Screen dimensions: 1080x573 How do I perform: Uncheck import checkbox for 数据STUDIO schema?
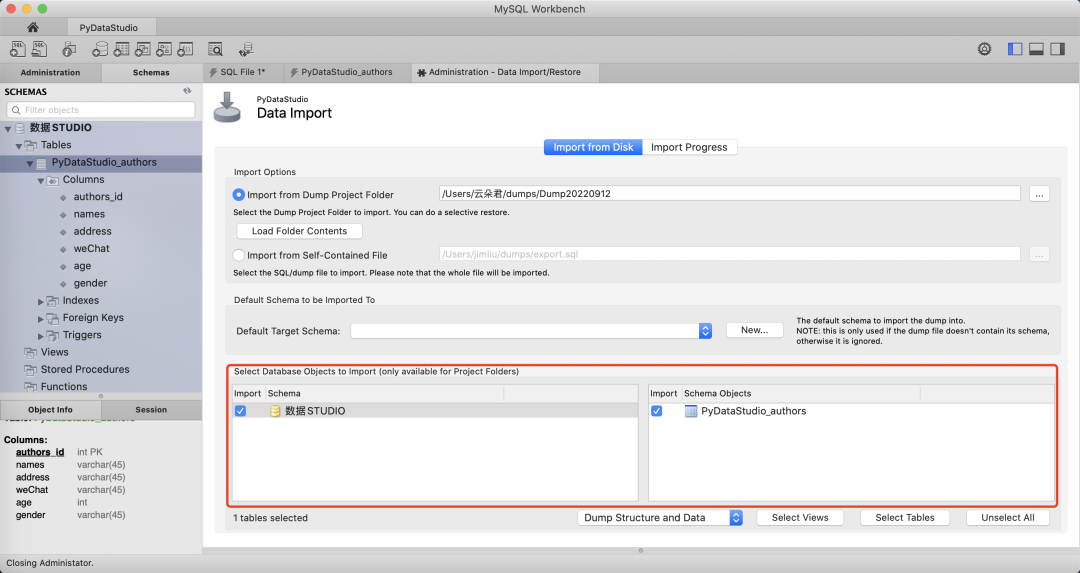click(240, 411)
